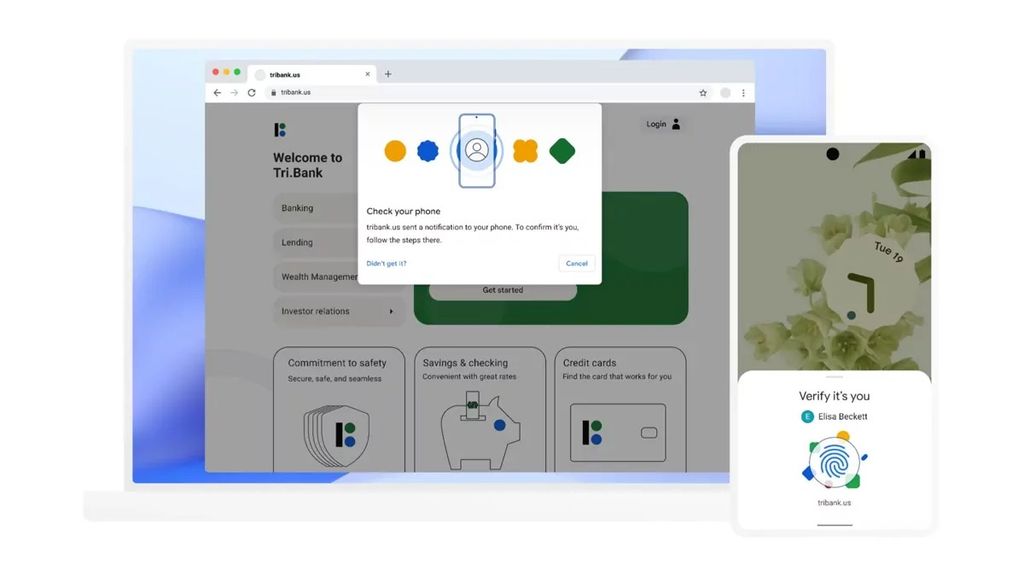Tap the fingerprint icon on the phone screen

836,462
